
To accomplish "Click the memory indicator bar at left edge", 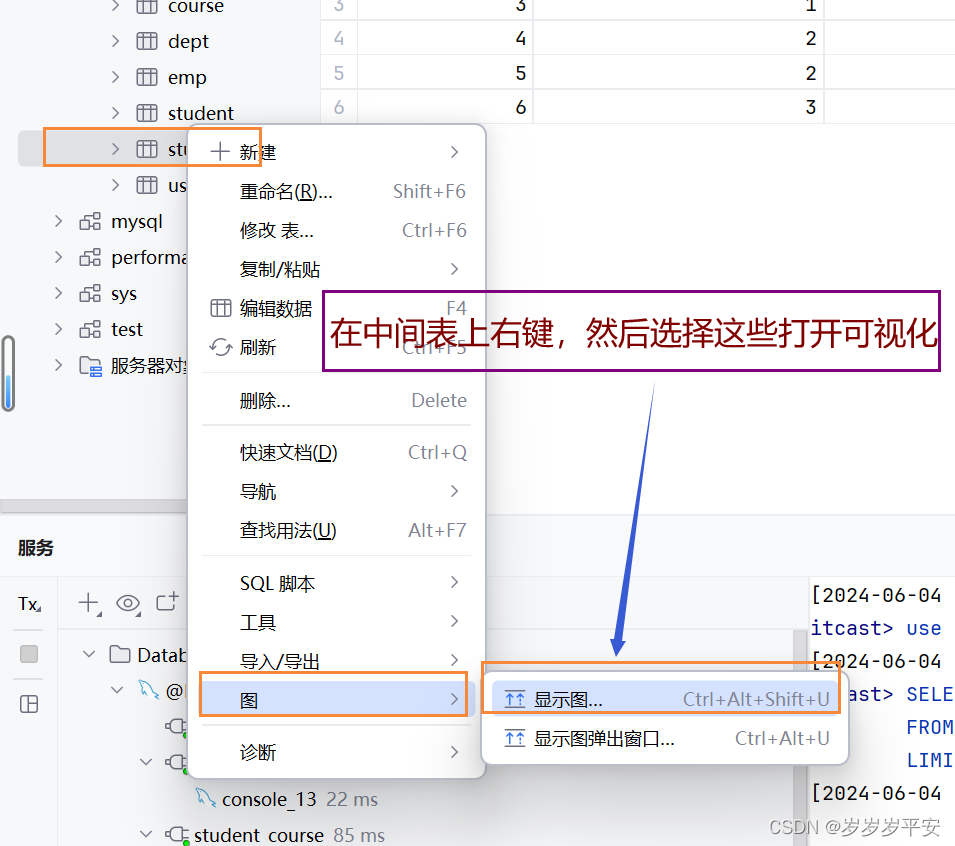I will click(8, 374).
